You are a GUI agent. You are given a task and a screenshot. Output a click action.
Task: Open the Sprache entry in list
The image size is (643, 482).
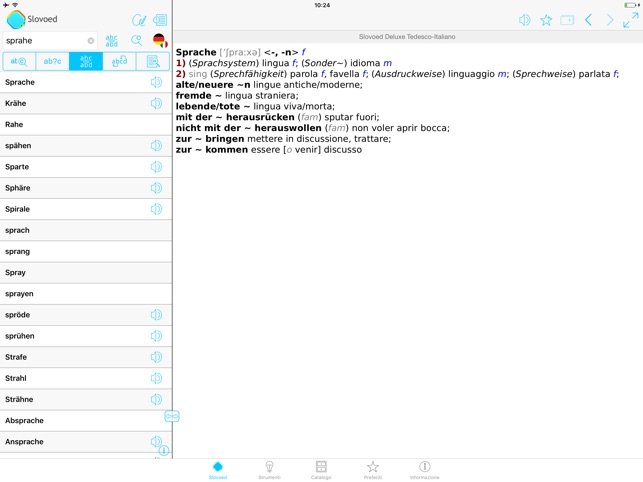click(86, 82)
